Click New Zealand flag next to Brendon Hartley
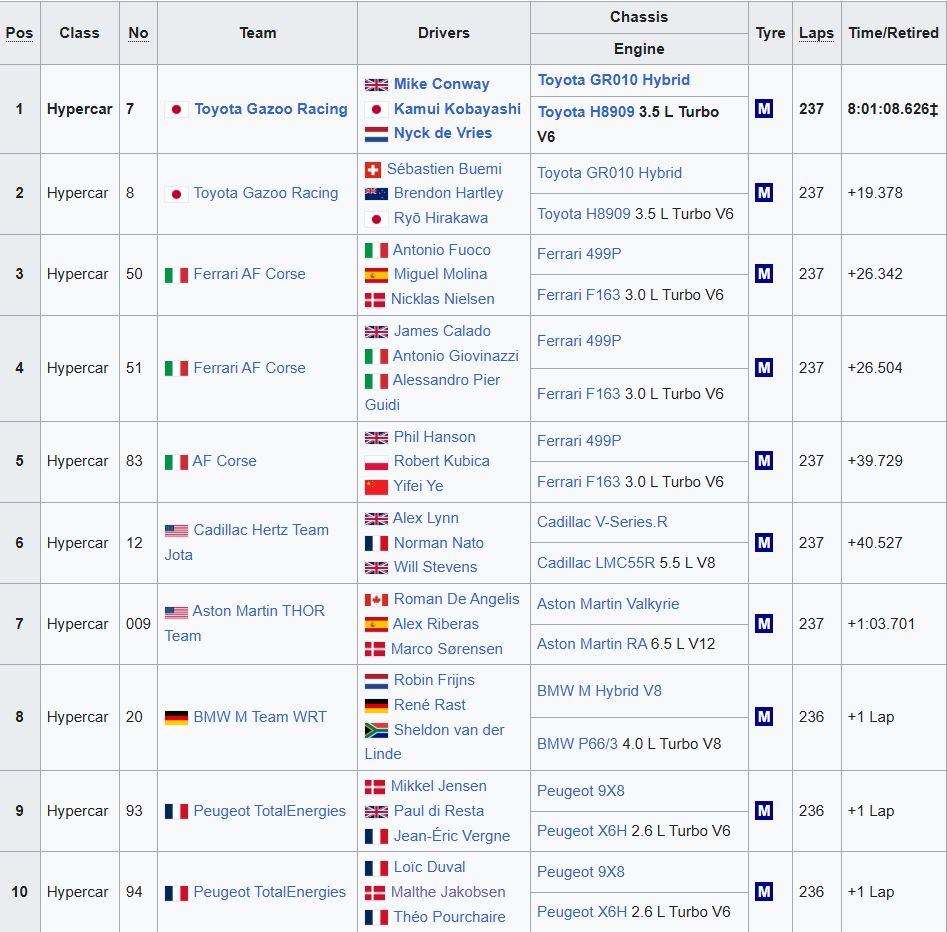Image resolution: width=947 pixels, height=932 pixels. coord(376,194)
